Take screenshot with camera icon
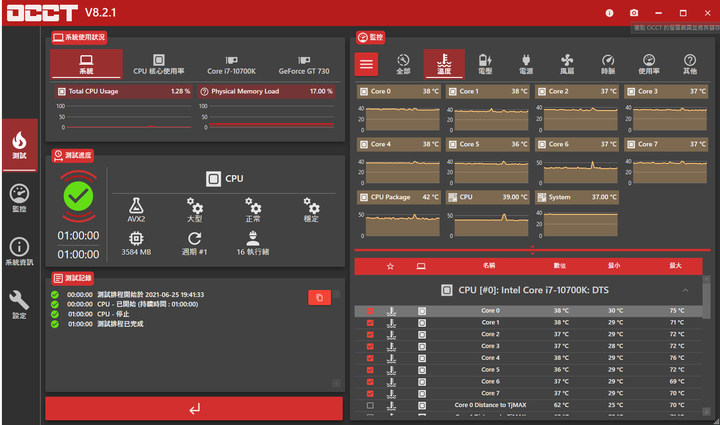Screen dimensions: 720x425 pos(634,13)
